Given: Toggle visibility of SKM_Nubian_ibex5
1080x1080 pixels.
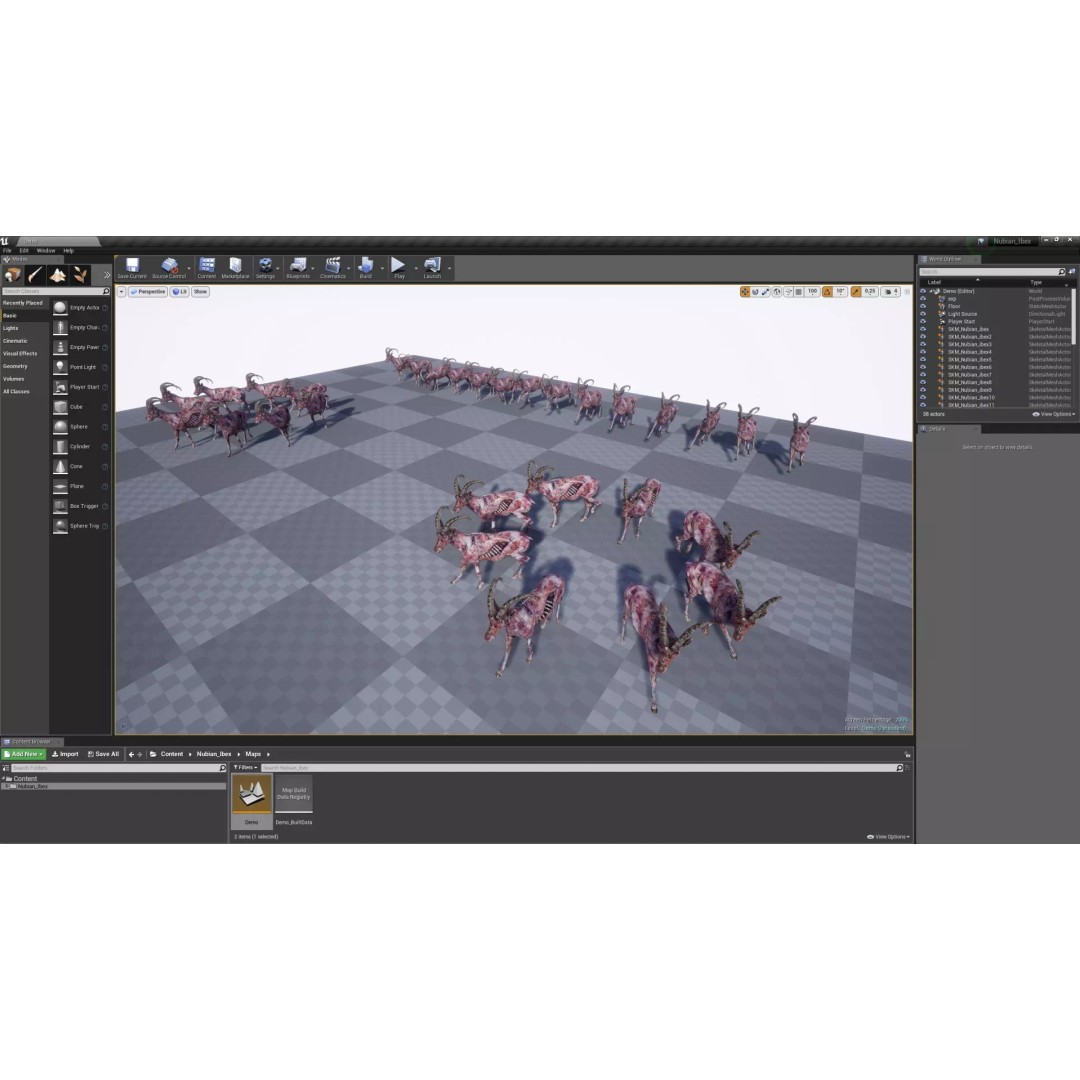Looking at the screenshot, I should coord(923,360).
